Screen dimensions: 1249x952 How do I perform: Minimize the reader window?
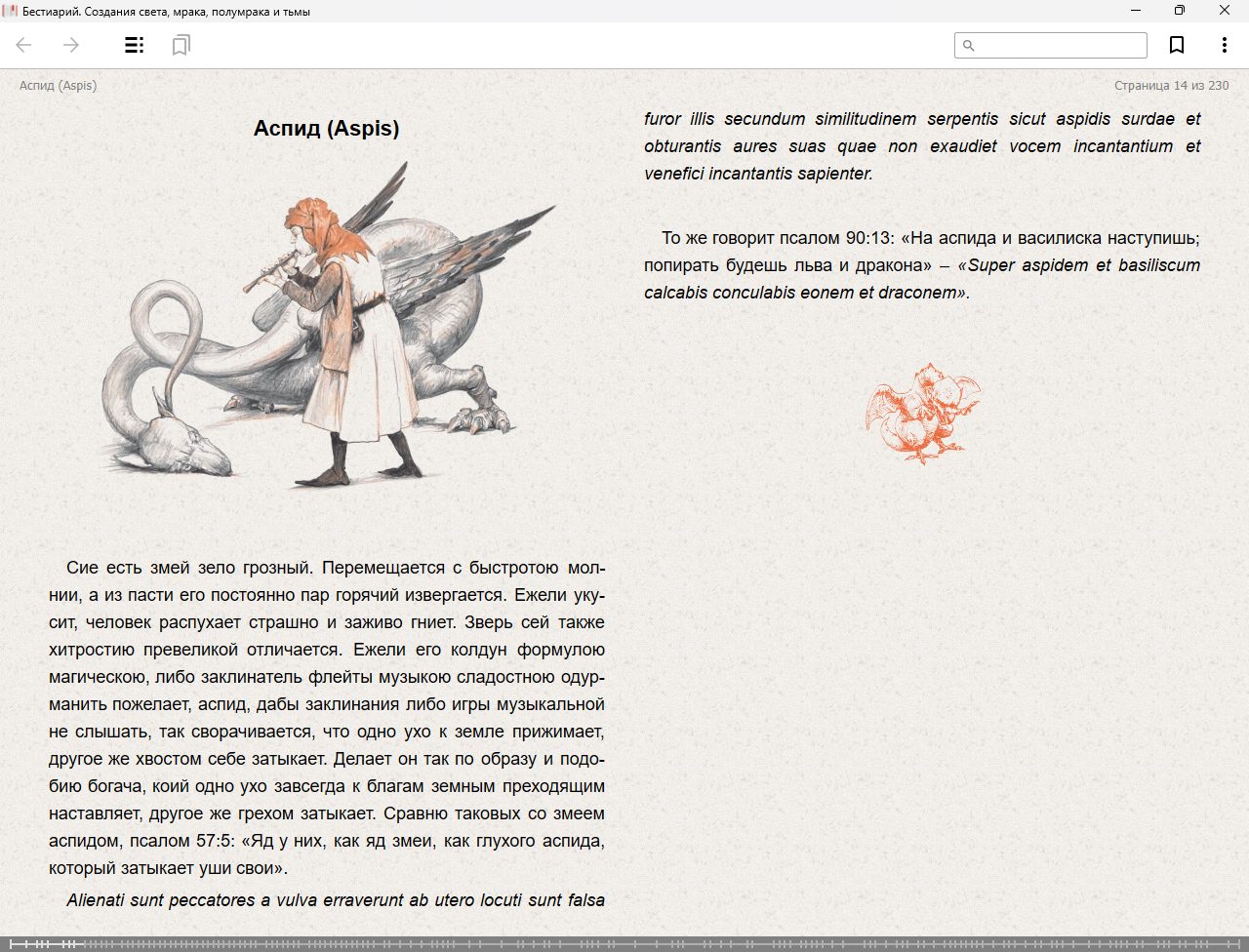click(x=1135, y=11)
